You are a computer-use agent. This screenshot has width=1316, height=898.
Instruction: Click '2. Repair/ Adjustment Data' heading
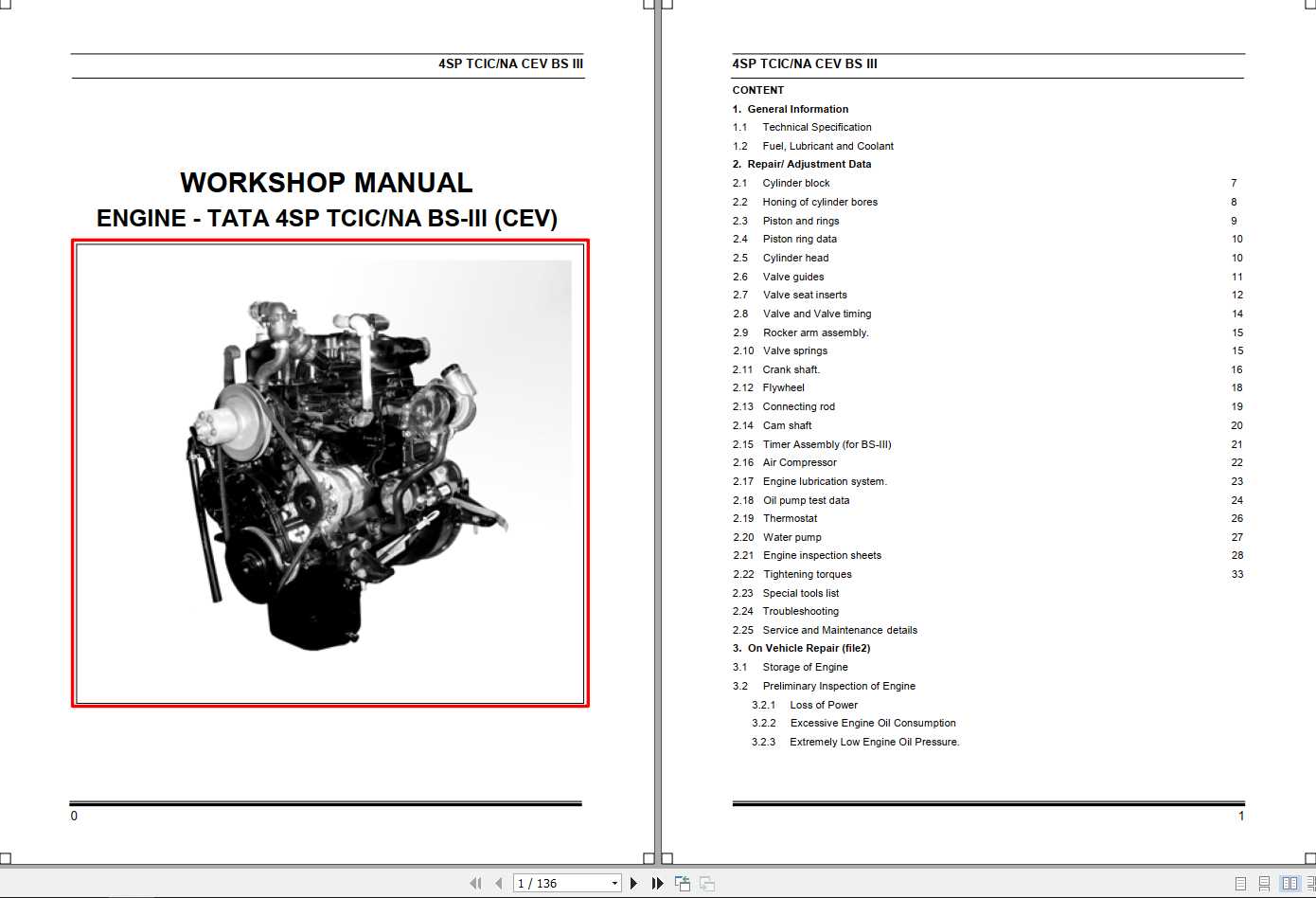click(x=802, y=164)
